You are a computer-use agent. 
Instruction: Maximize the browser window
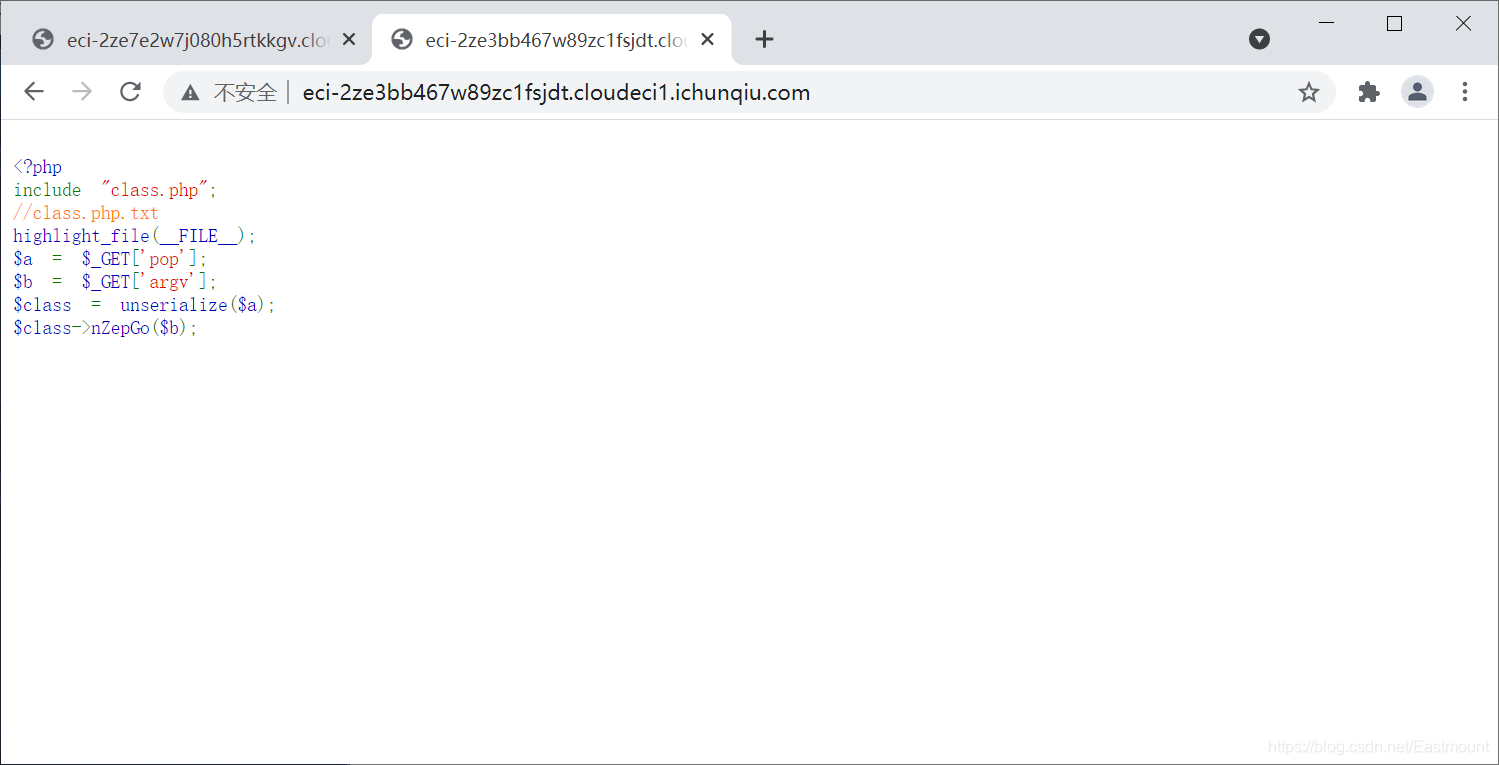(1394, 23)
